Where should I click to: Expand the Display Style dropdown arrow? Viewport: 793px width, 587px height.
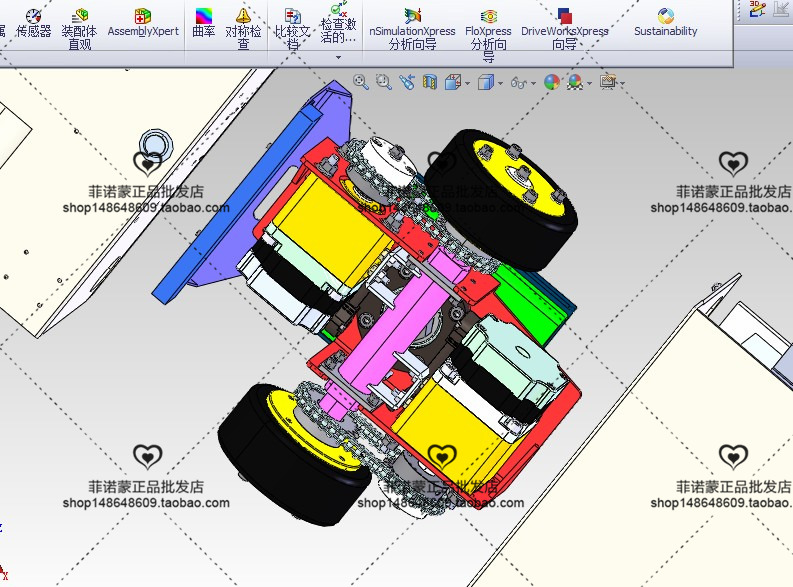pos(500,83)
